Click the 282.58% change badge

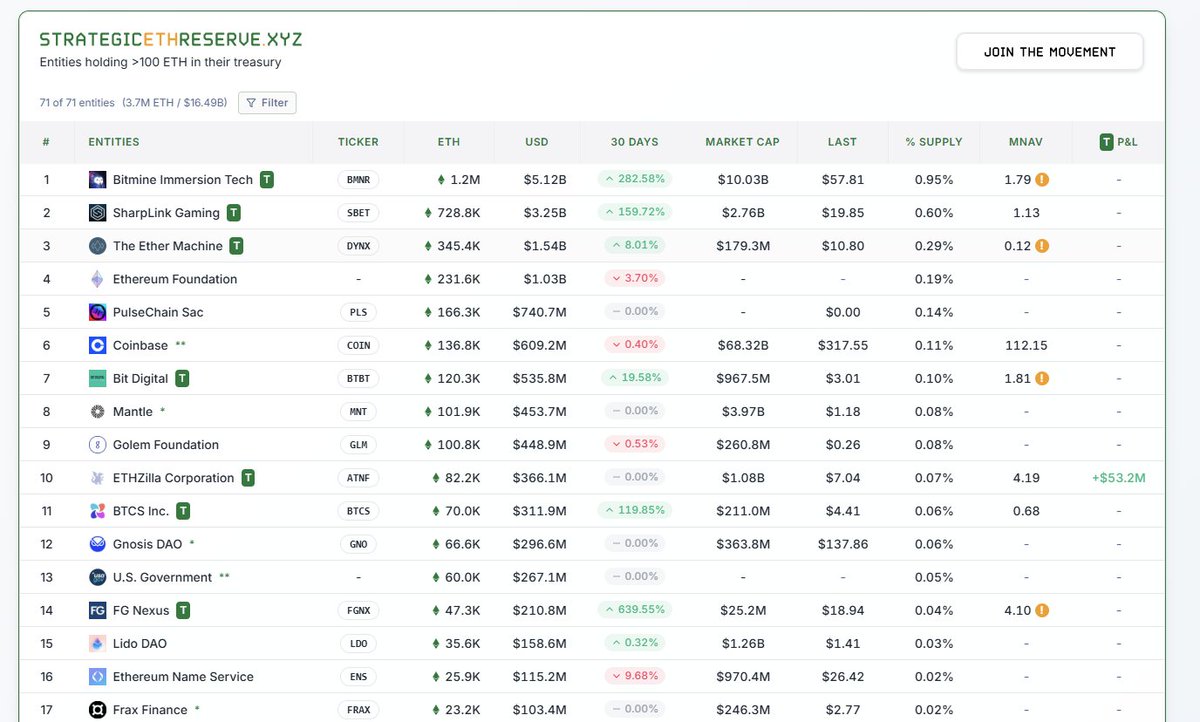click(x=634, y=179)
